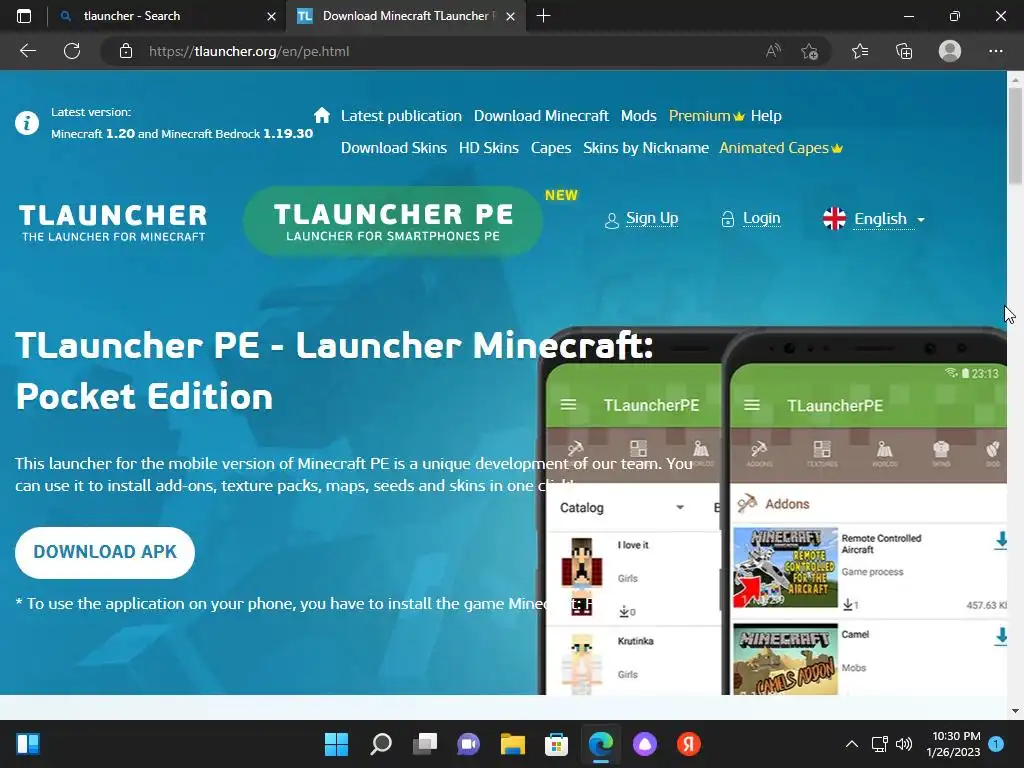Reload the page with the refresh icon
Viewport: 1024px width, 768px height.
pyautogui.click(x=72, y=51)
